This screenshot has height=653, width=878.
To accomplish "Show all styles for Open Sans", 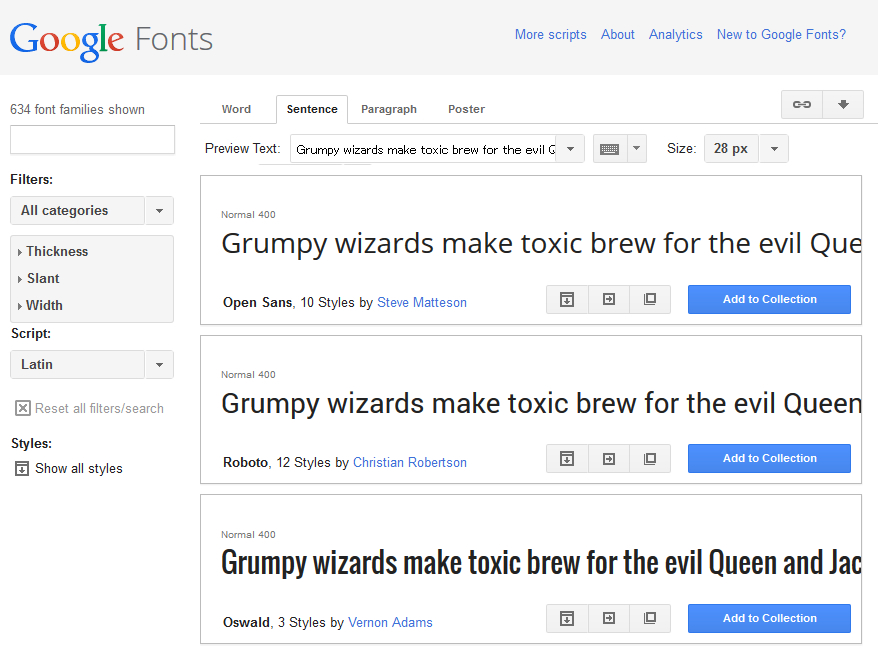I will [567, 299].
